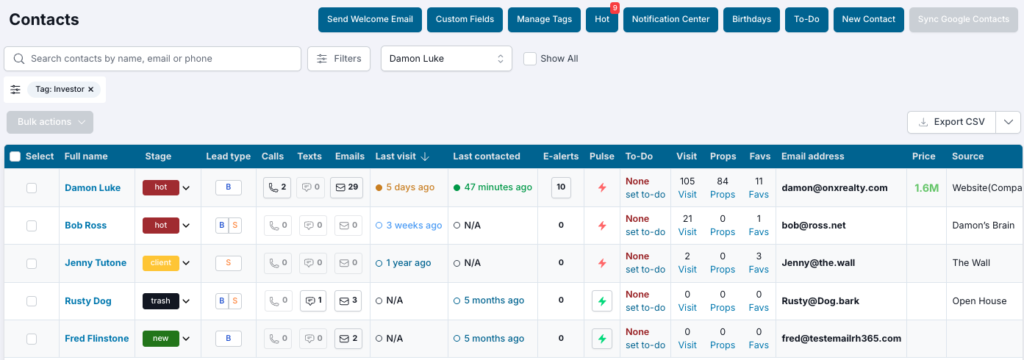Click the E-alerts count 10 for Damon Luke
The image size is (1024, 360).
(x=560, y=188)
